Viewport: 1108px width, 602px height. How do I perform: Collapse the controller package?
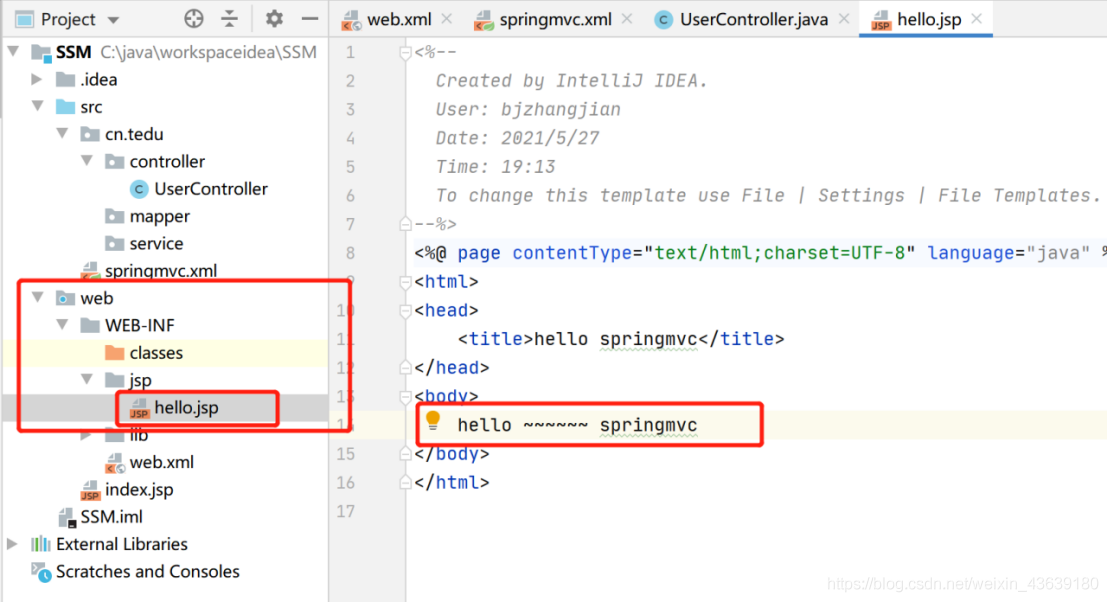(x=87, y=160)
